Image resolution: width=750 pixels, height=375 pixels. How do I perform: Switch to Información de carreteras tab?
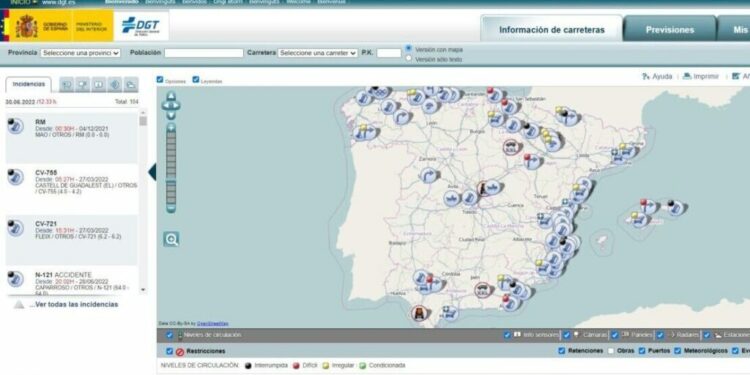pyautogui.click(x=551, y=29)
